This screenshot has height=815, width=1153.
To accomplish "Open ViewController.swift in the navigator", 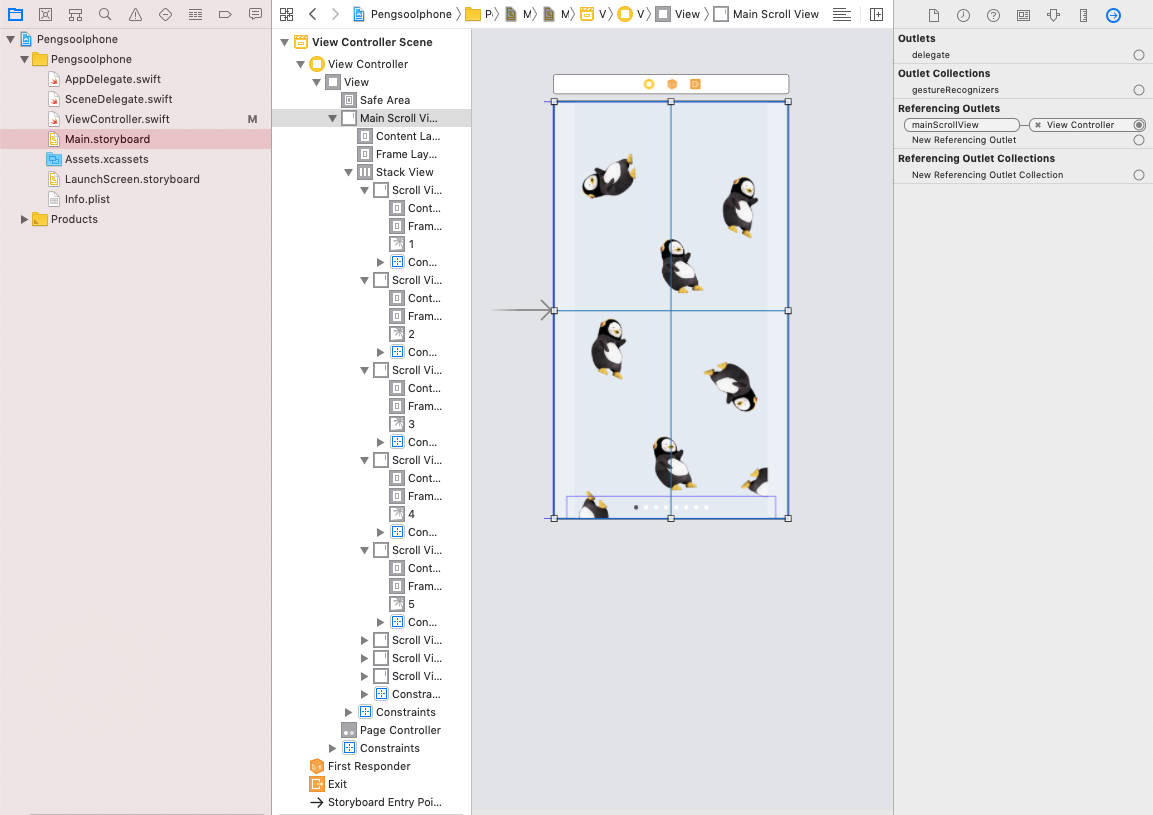I will point(117,119).
